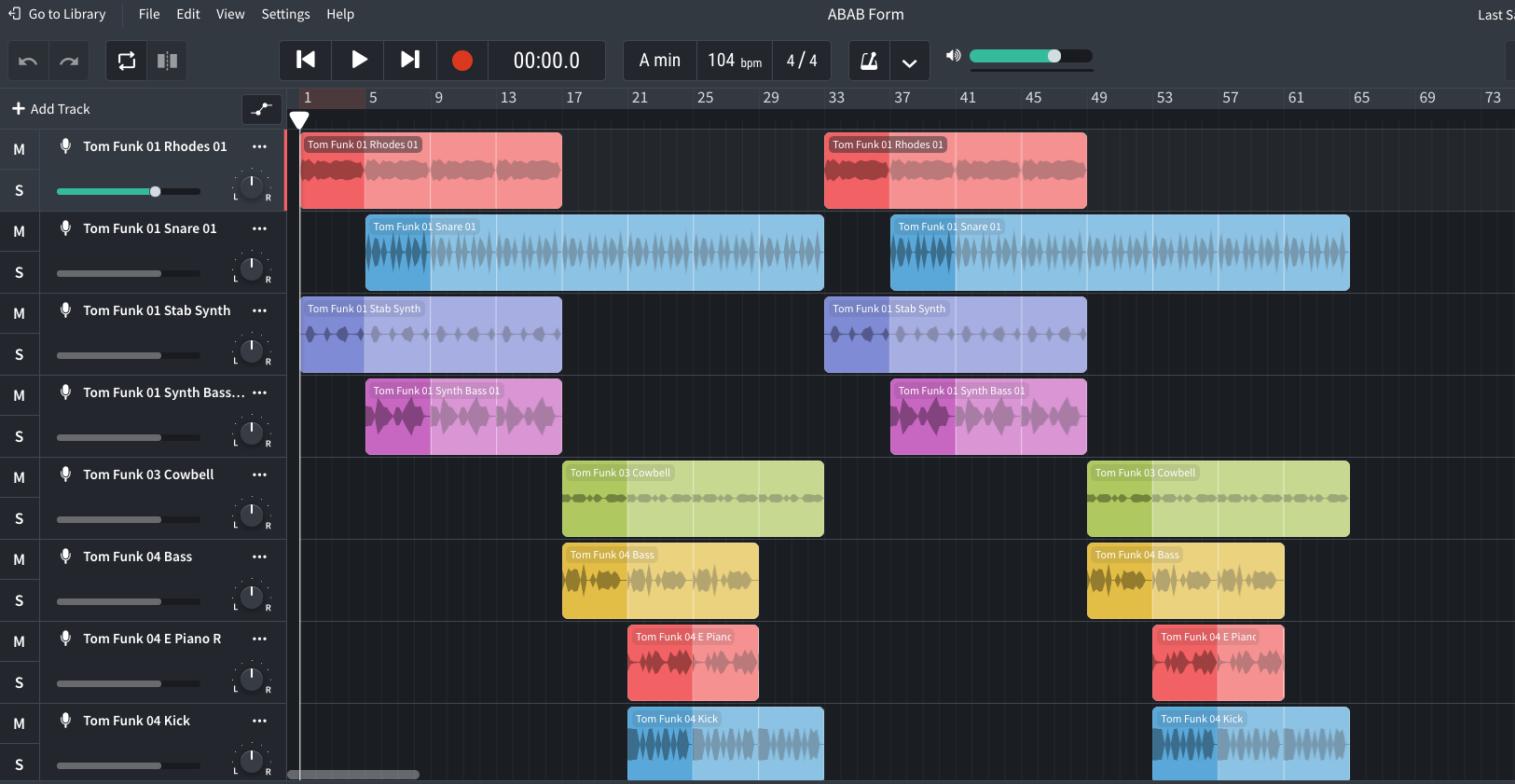Click the master volume speaker icon
This screenshot has width=1515, height=784.
point(953,56)
